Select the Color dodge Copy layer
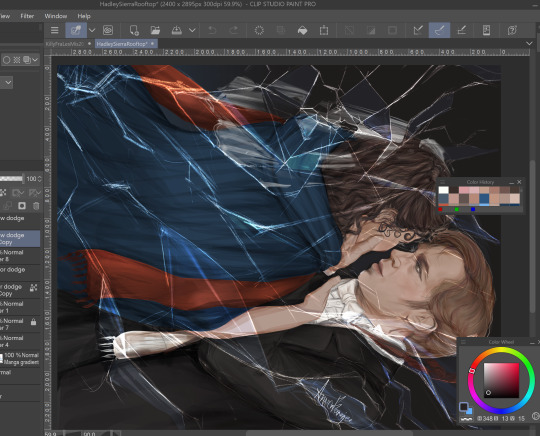The width and height of the screenshot is (540, 436). coord(20,290)
